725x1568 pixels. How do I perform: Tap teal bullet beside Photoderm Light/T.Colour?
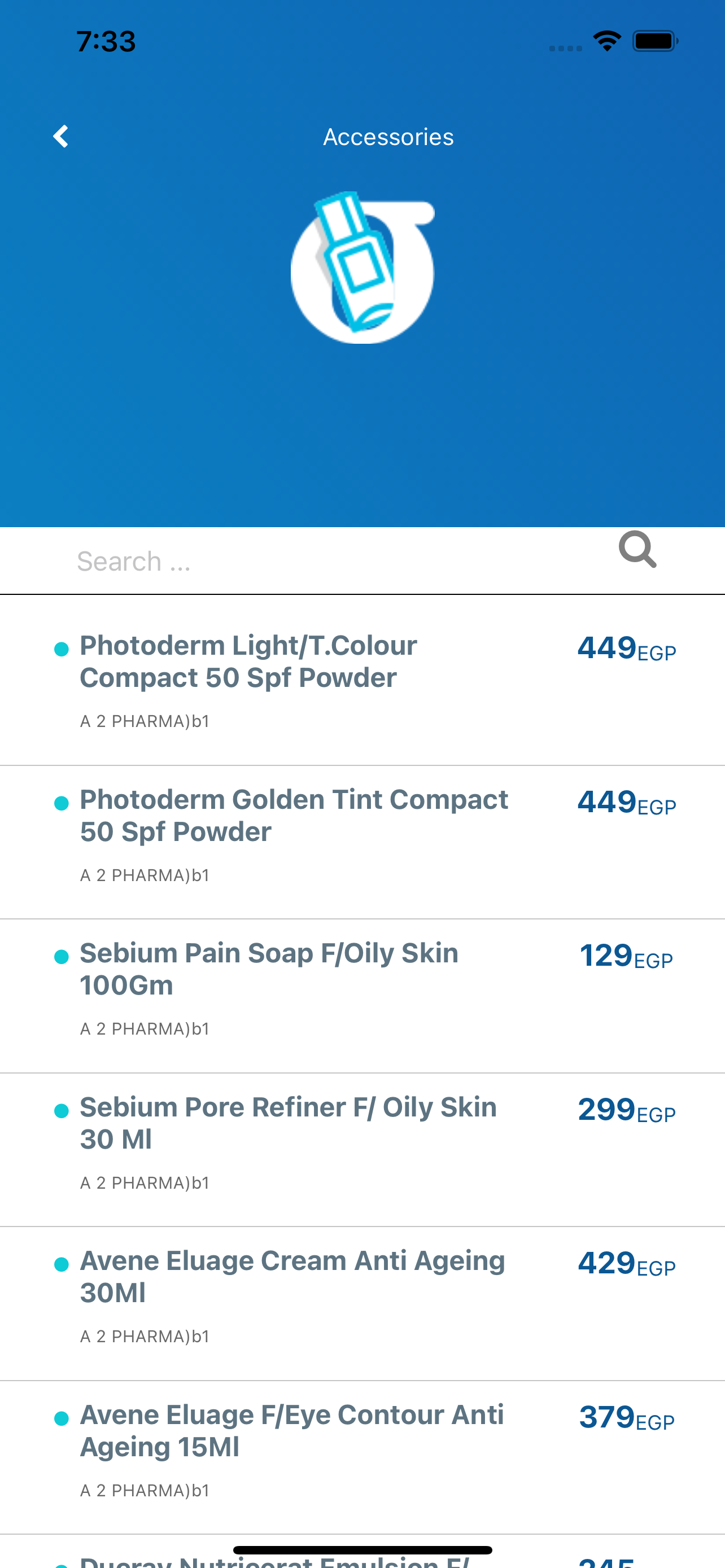[x=62, y=649]
